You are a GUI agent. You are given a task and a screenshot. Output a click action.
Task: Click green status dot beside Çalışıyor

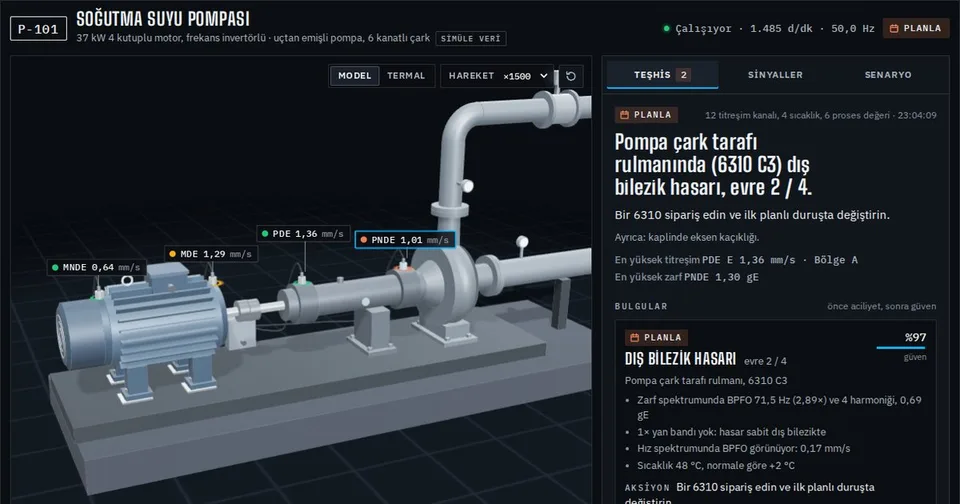pyautogui.click(x=667, y=28)
